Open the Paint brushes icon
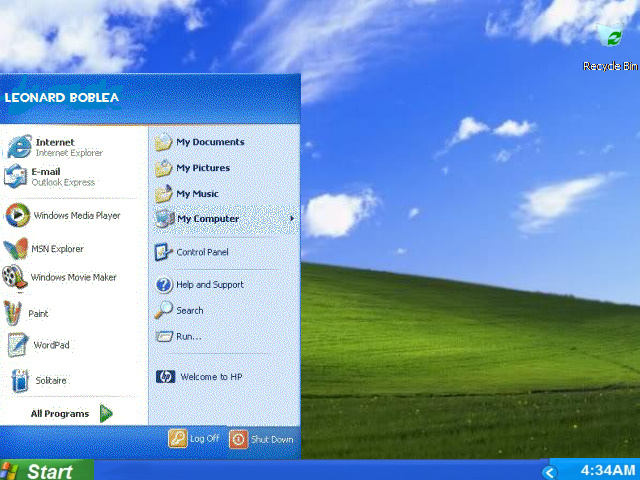The width and height of the screenshot is (640, 480). coord(12,313)
